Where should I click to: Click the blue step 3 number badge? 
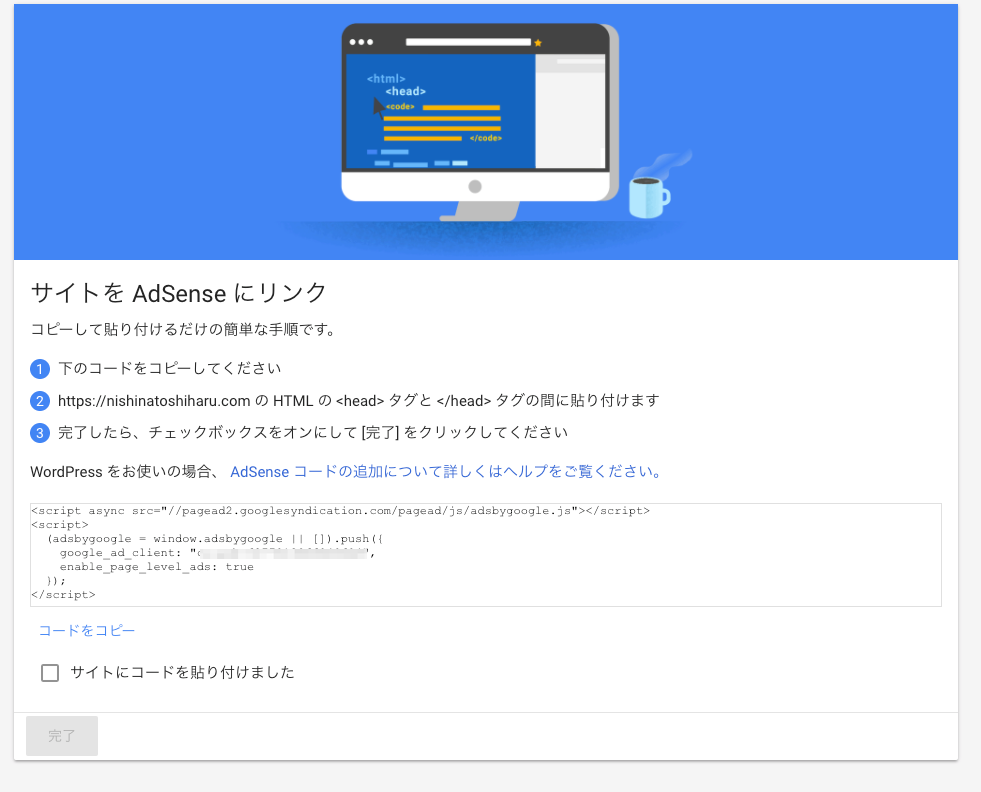click(40, 433)
